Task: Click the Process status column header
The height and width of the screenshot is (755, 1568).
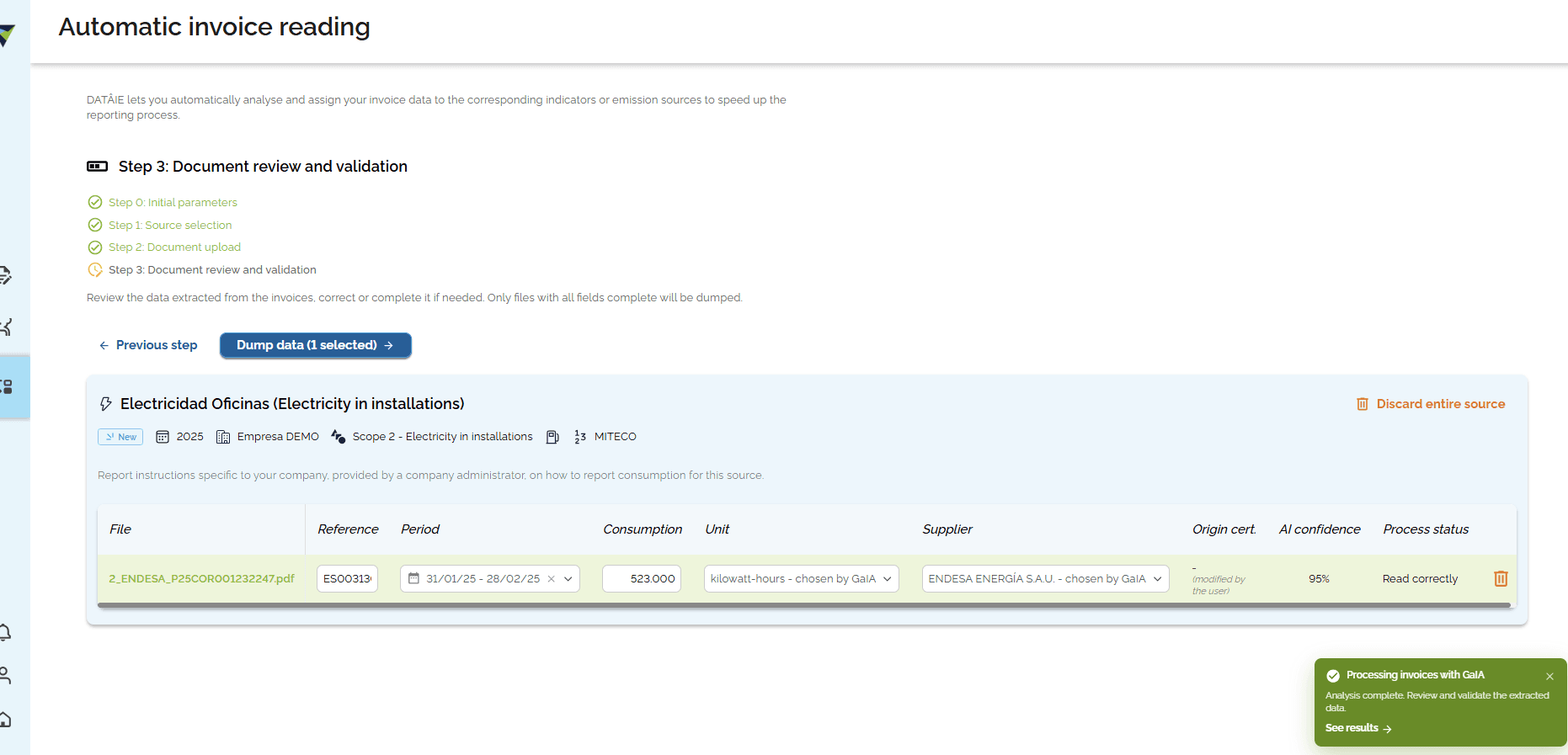Action: tap(1426, 529)
